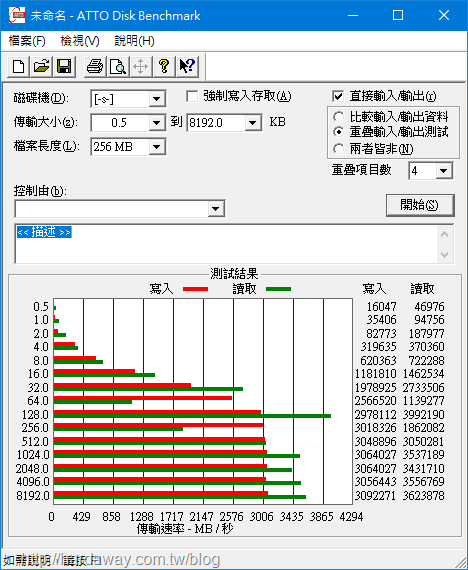The width and height of the screenshot is (468, 570).
Task: Click the green 讀取 legend swatch
Action: tap(278, 289)
